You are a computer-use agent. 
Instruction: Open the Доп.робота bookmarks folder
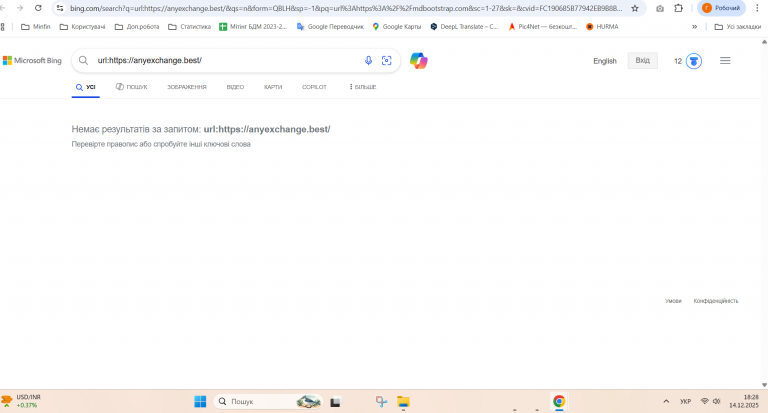coord(137,27)
